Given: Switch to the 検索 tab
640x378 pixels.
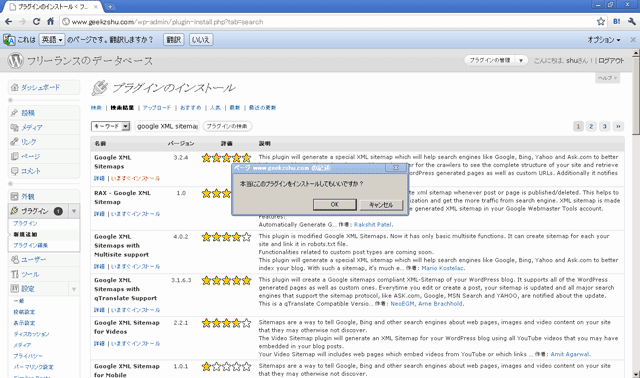Looking at the screenshot, I should [96, 108].
